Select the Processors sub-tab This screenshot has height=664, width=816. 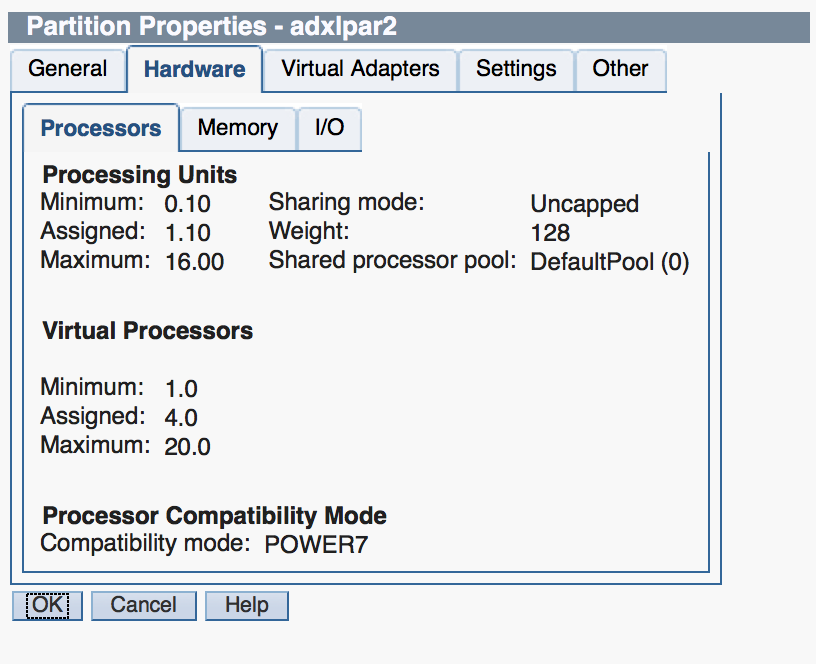tap(101, 128)
